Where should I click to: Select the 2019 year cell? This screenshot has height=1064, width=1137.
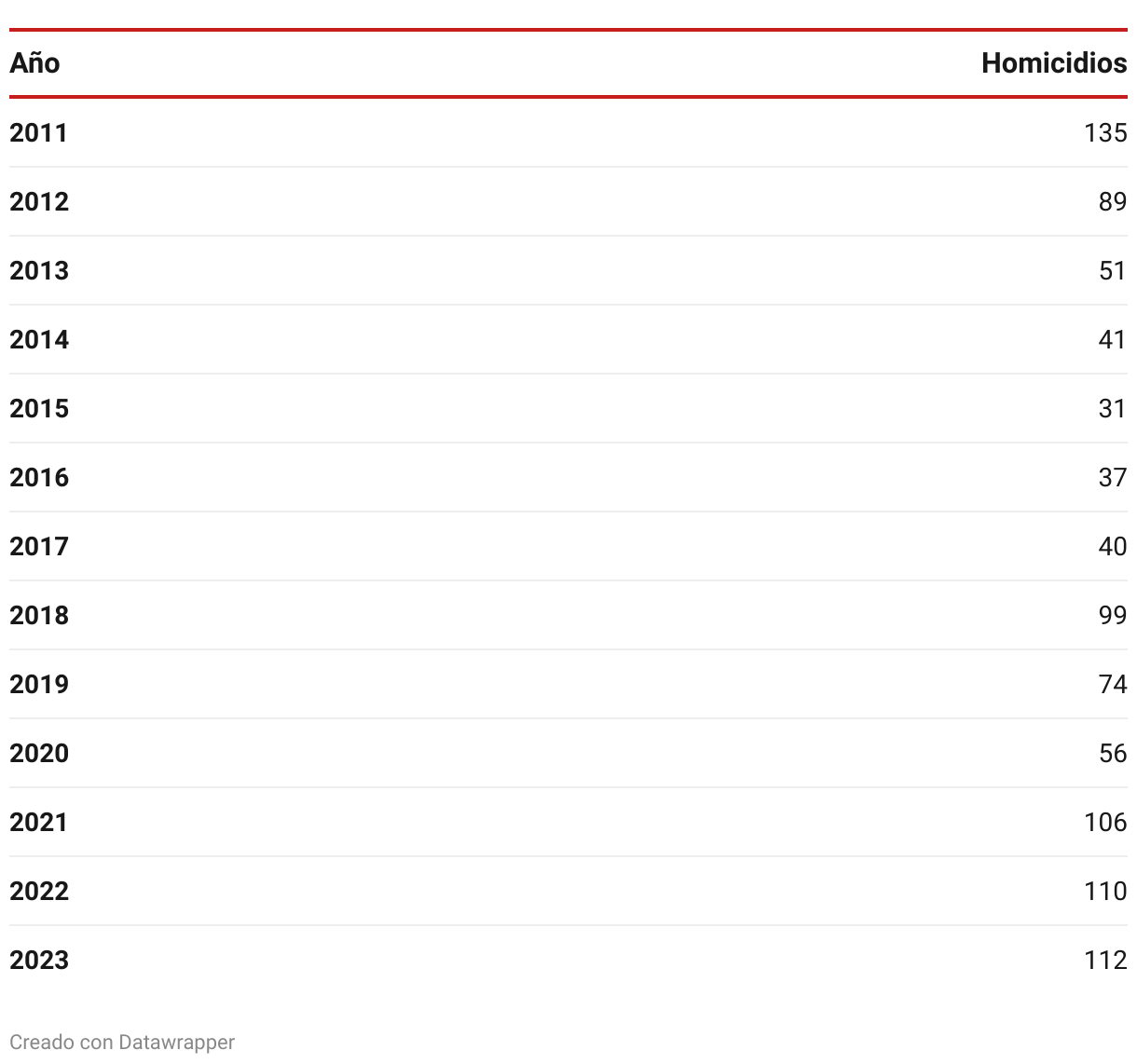coord(39,684)
